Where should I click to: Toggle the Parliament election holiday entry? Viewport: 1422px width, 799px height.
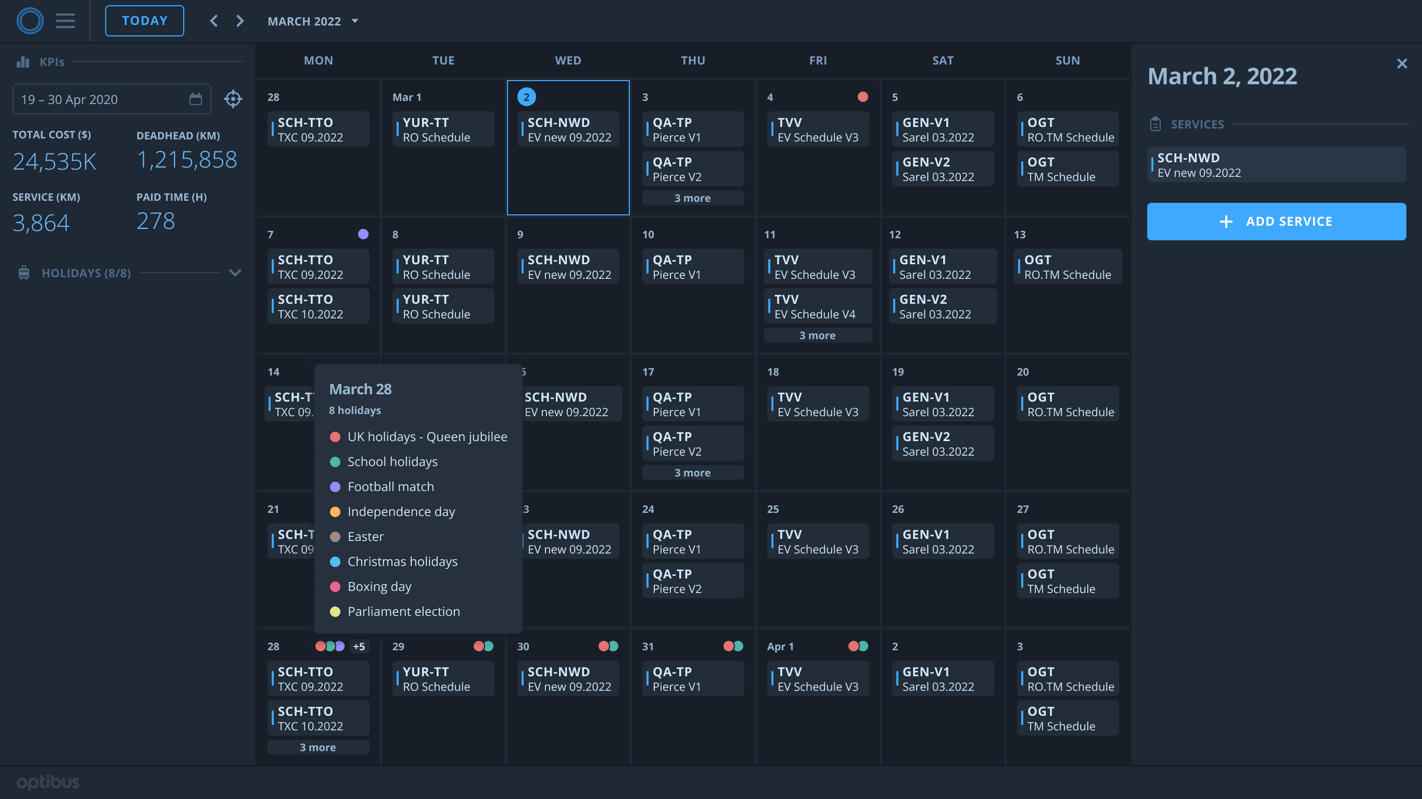tap(403, 611)
